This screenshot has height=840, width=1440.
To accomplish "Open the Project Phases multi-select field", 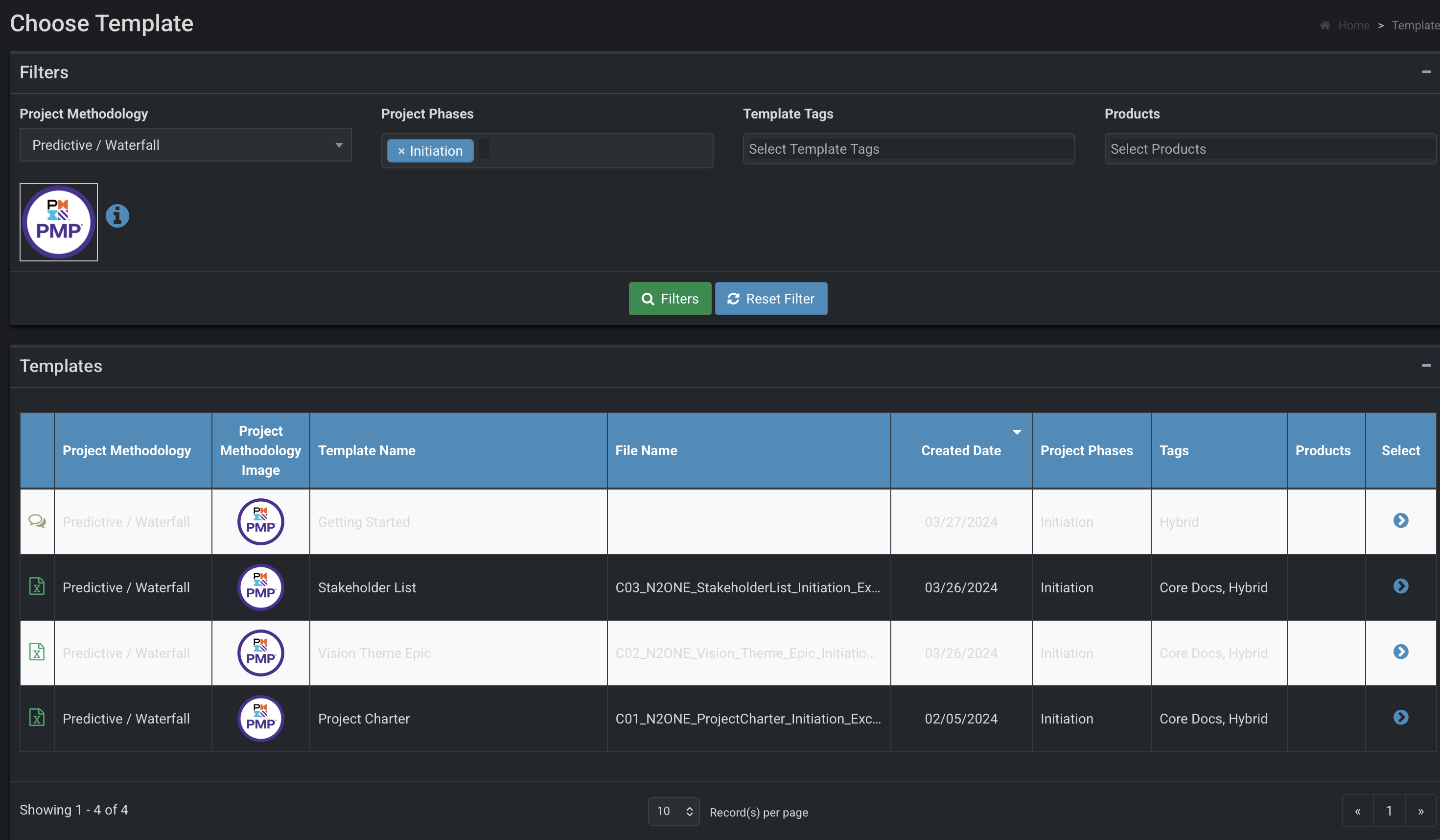I will click(547, 151).
